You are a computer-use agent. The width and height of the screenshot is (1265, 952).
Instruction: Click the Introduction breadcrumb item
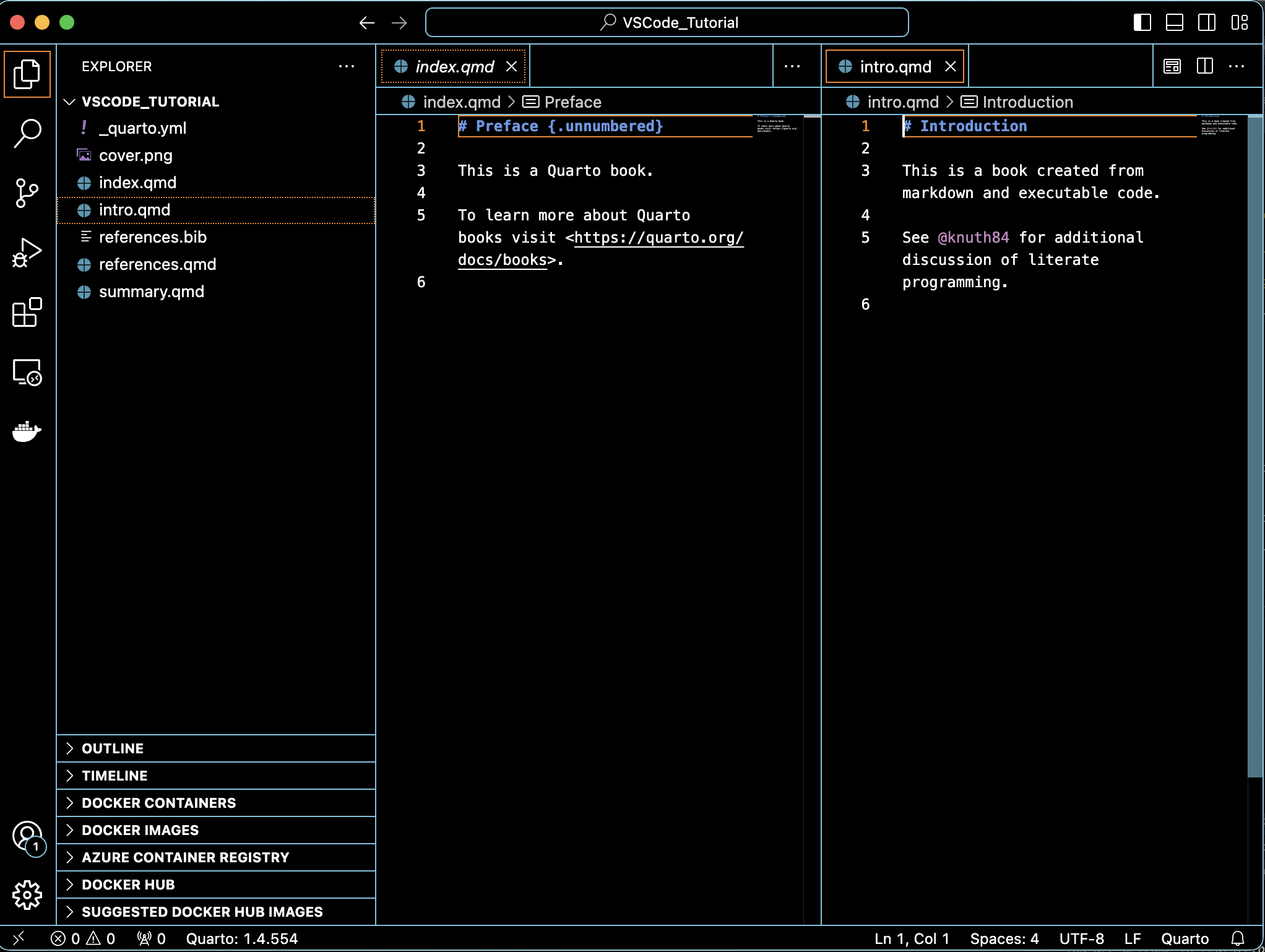(1017, 102)
